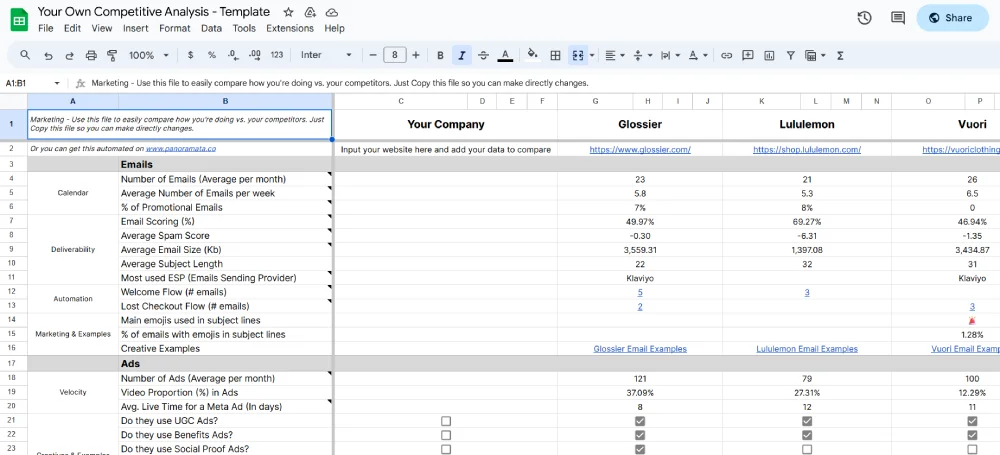Insert a link with the chain icon
Image resolution: width=1000 pixels, height=455 pixels.
coord(726,56)
